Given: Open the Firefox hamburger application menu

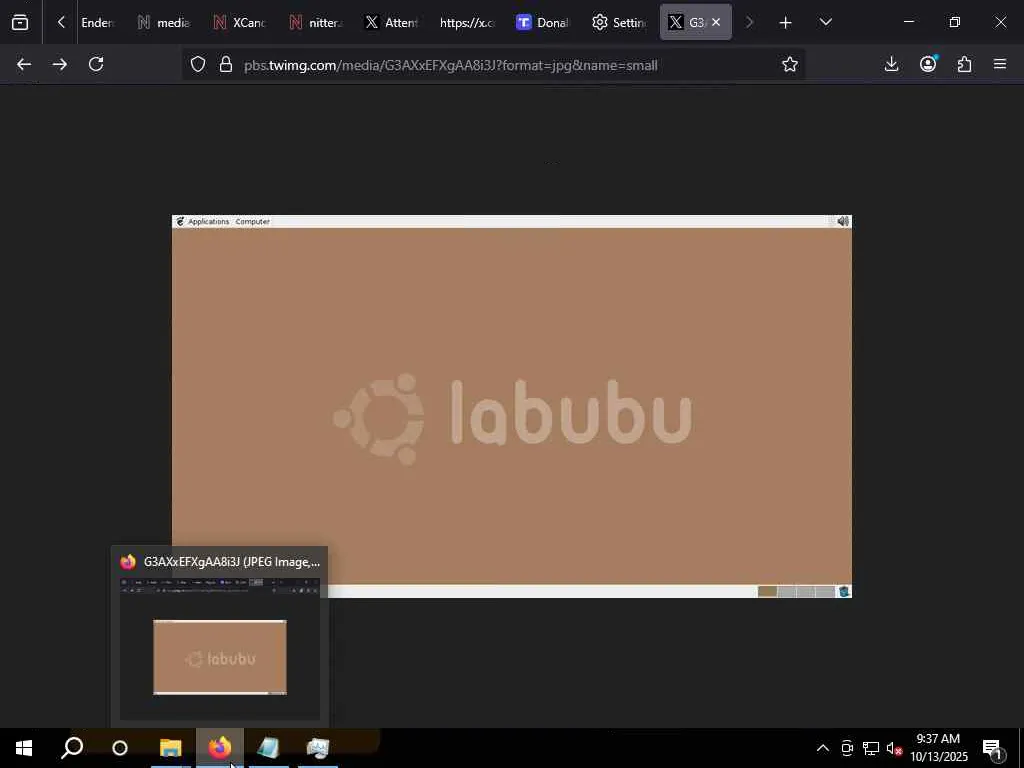Looking at the screenshot, I should [x=1000, y=64].
